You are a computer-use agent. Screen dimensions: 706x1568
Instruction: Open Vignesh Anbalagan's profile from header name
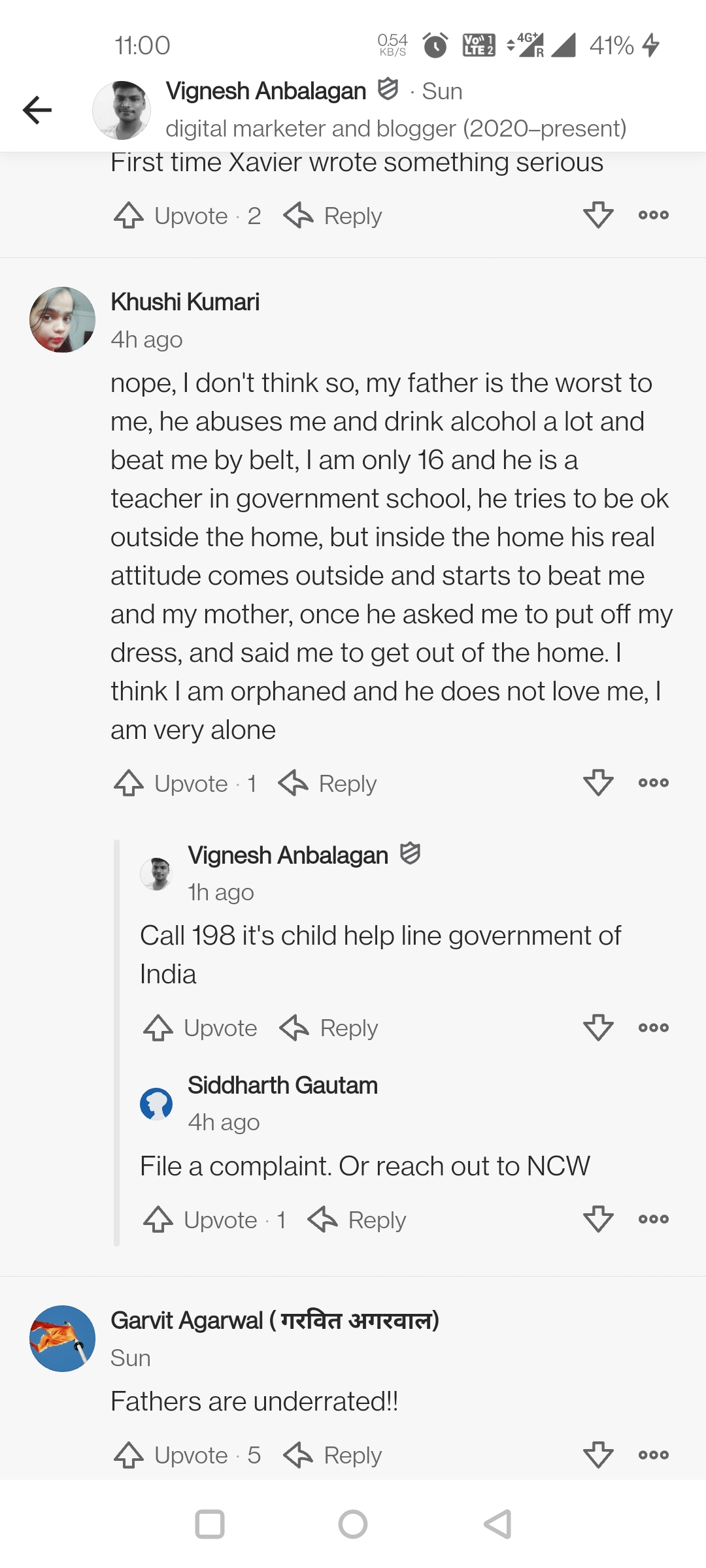265,91
